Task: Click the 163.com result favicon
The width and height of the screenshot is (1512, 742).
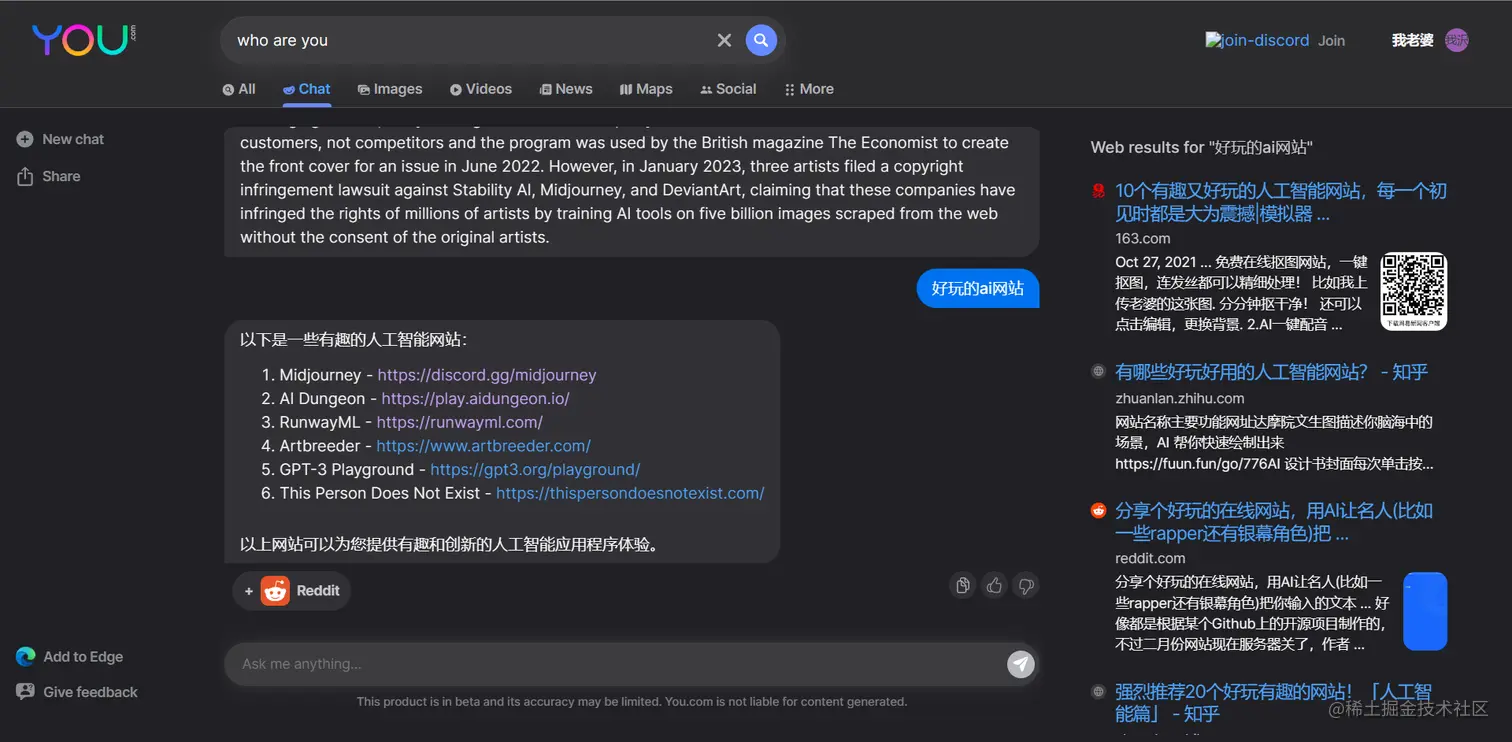Action: click(x=1098, y=190)
